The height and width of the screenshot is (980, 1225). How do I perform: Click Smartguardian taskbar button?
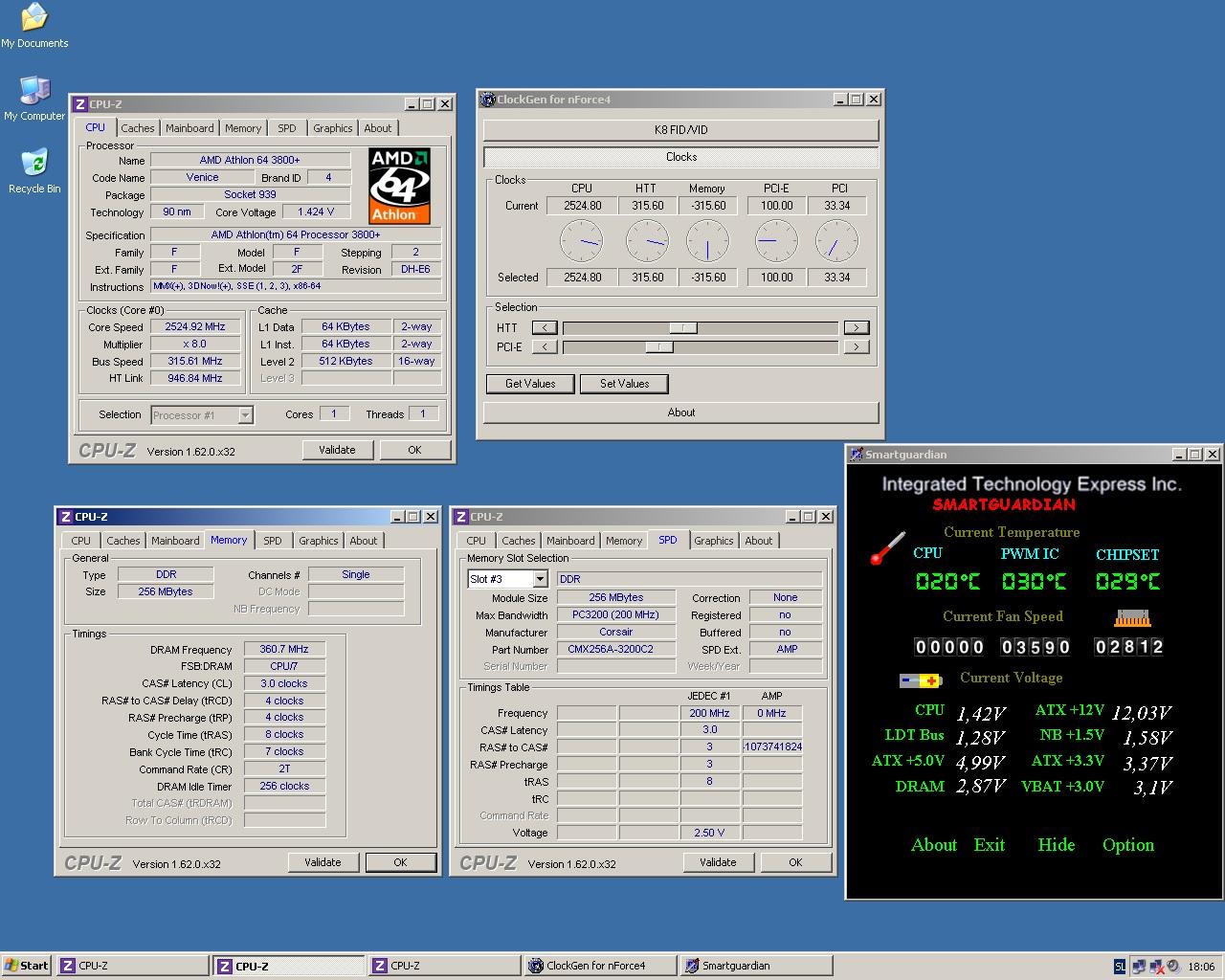pos(756,966)
